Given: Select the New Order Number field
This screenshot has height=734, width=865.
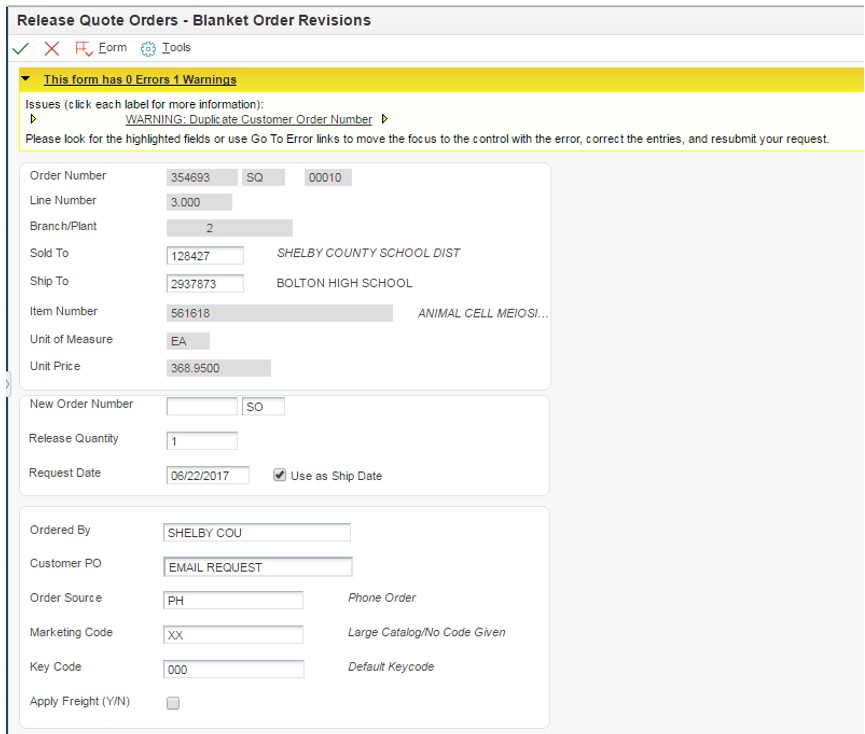Looking at the screenshot, I should (202, 406).
